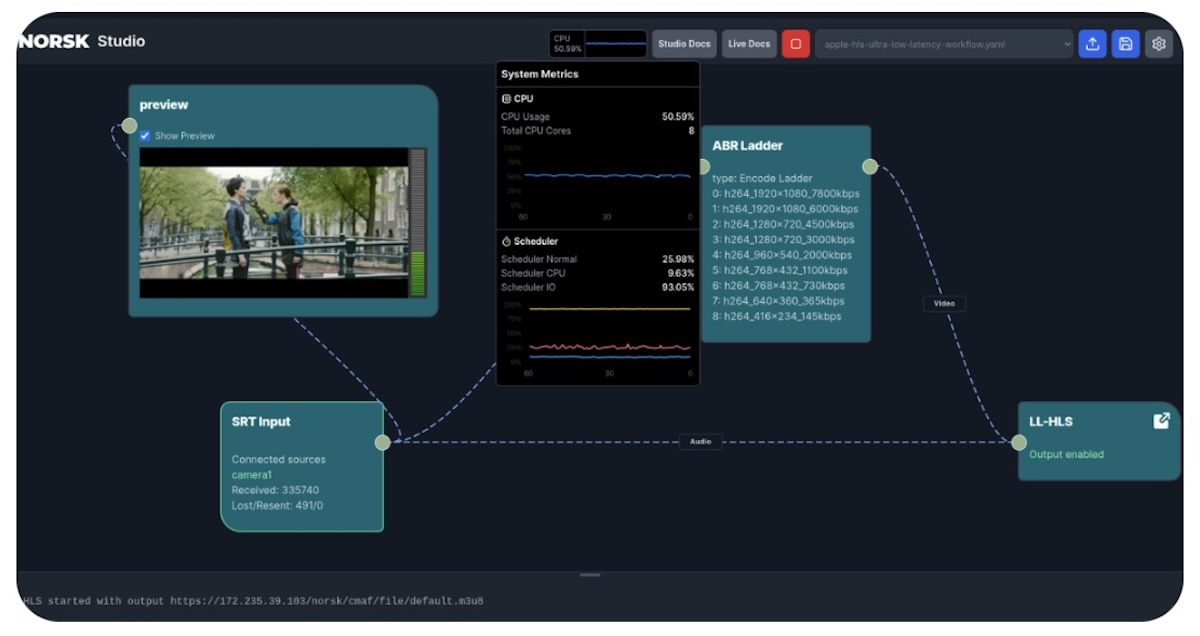Click the Video connection label

(944, 303)
